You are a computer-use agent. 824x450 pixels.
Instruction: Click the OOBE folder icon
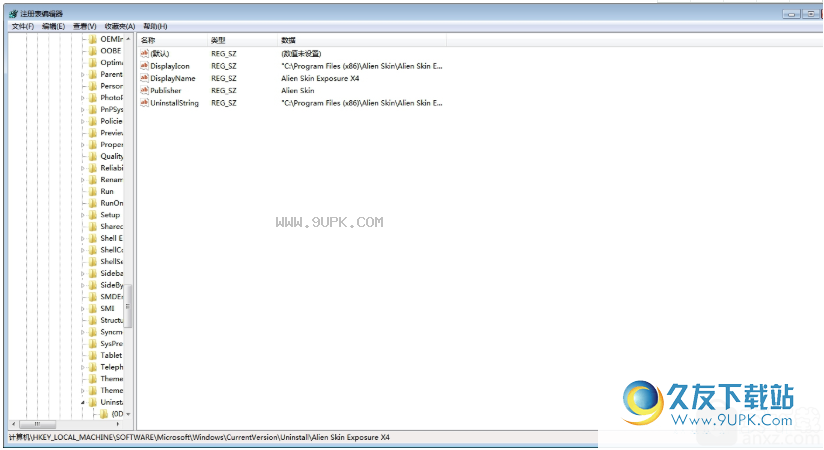pos(93,51)
